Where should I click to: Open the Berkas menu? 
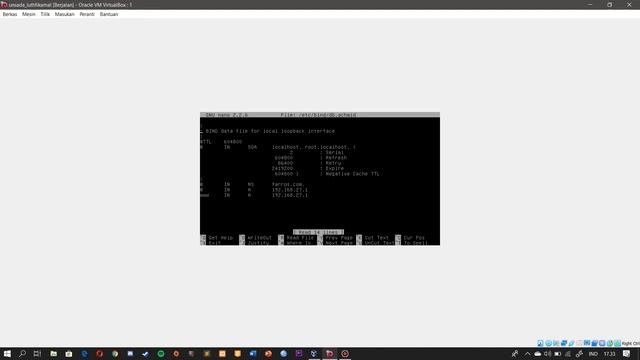pos(10,14)
